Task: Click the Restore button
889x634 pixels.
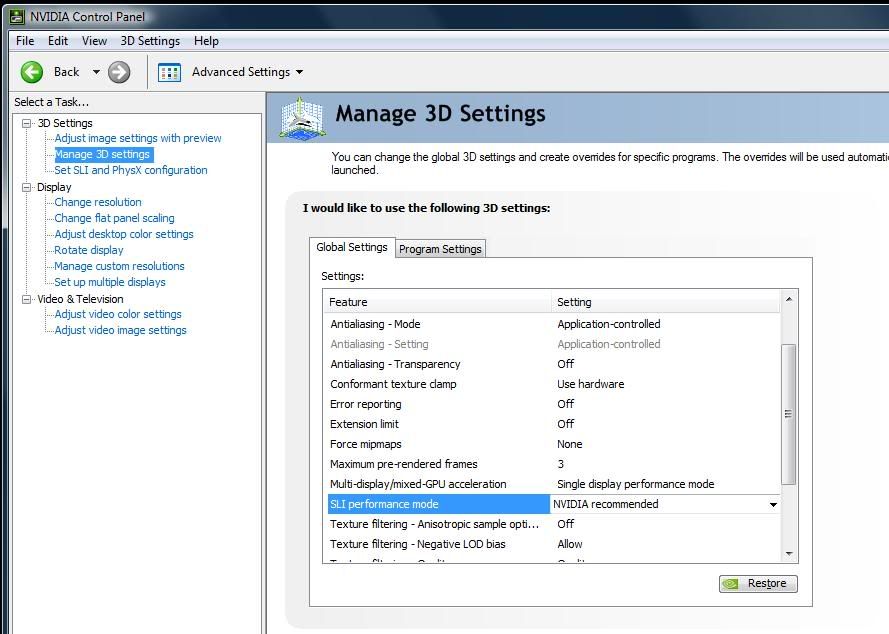Action: 758,584
